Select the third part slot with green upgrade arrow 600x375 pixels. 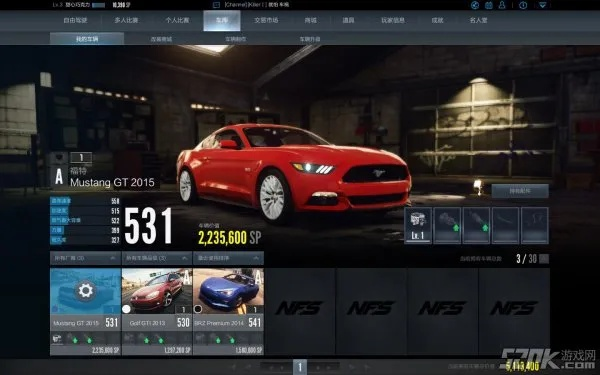coord(476,225)
